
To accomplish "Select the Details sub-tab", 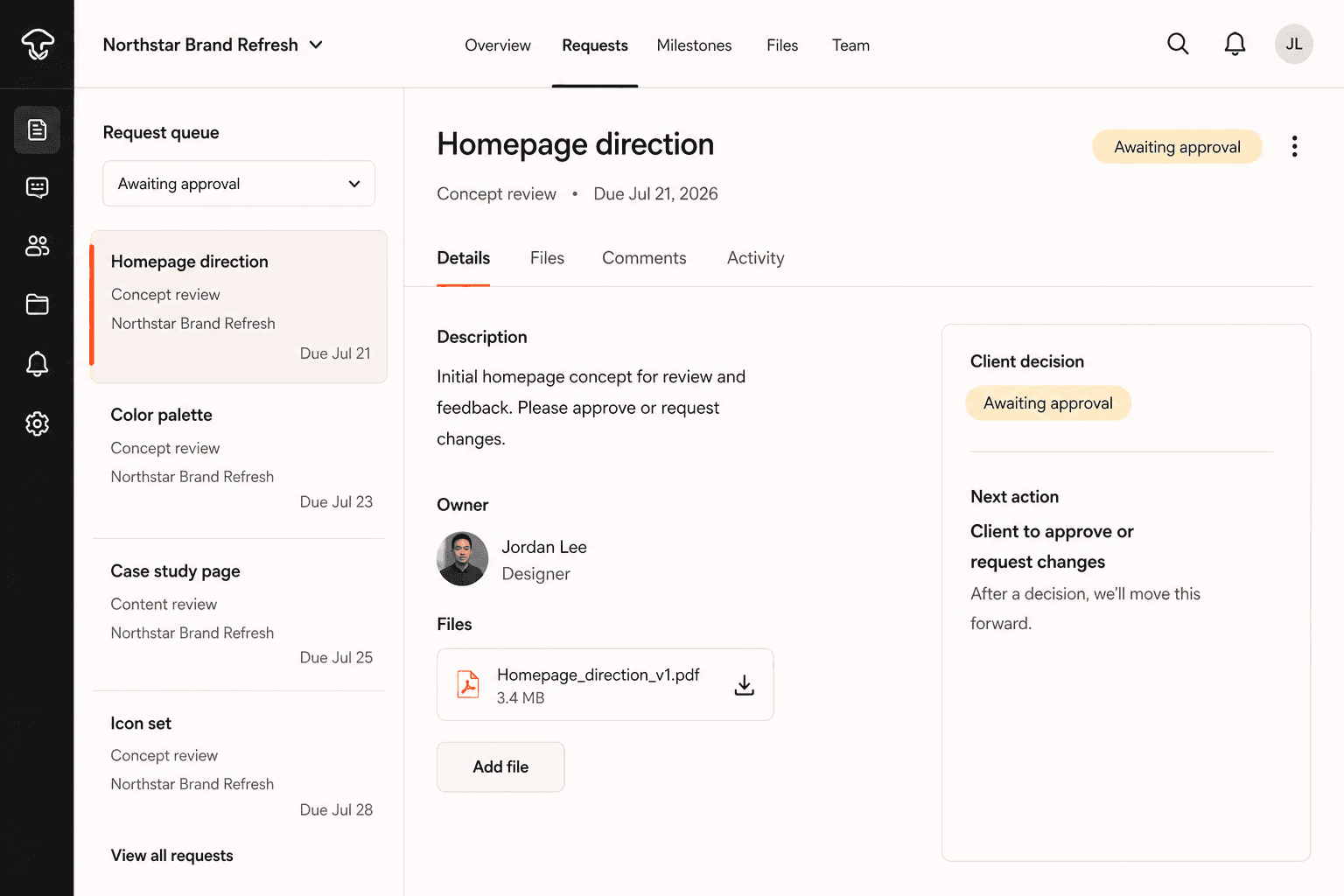I will point(463,258).
